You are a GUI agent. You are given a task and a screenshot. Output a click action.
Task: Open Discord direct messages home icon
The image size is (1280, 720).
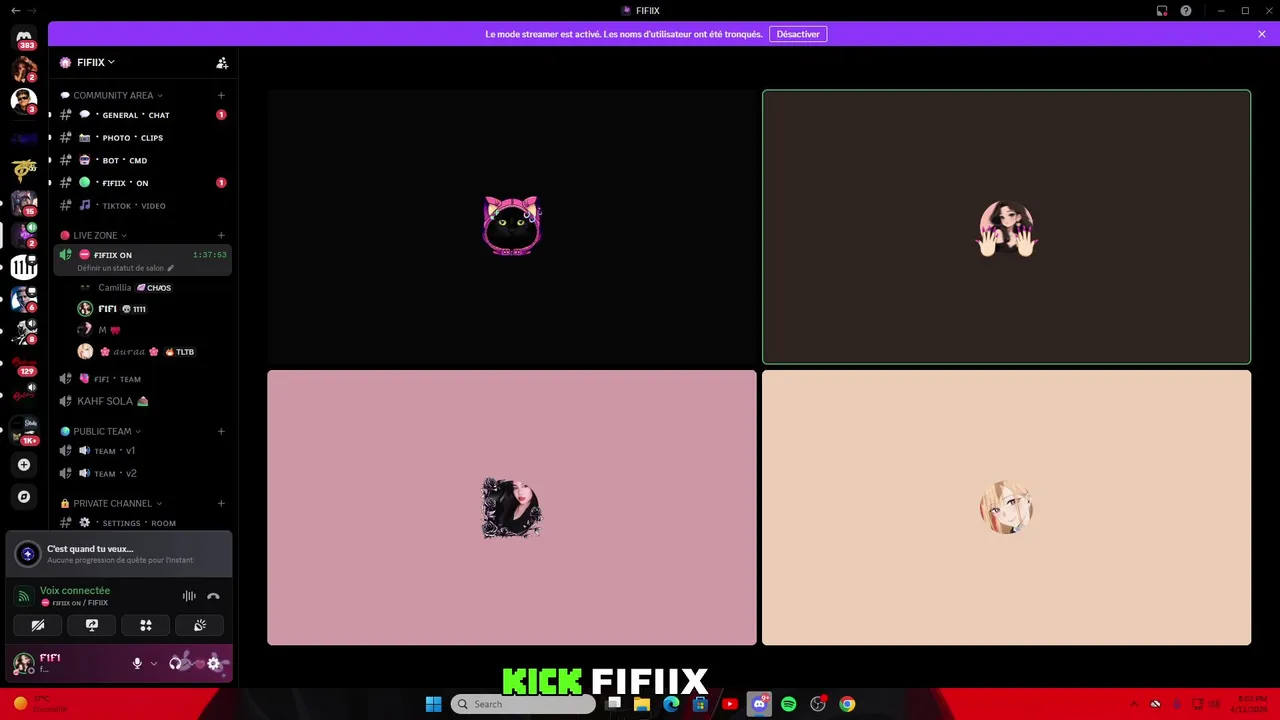point(24,37)
